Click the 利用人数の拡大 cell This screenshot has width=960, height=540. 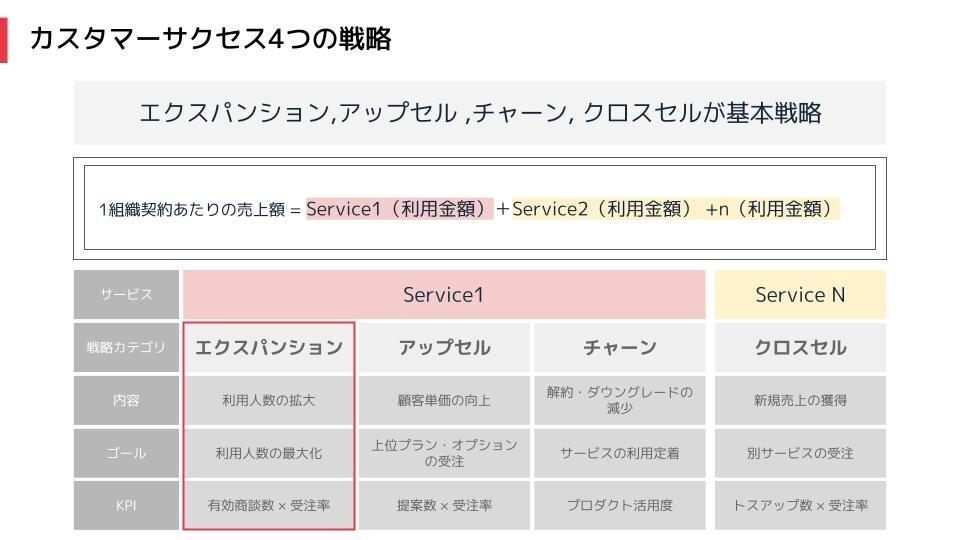pos(269,400)
